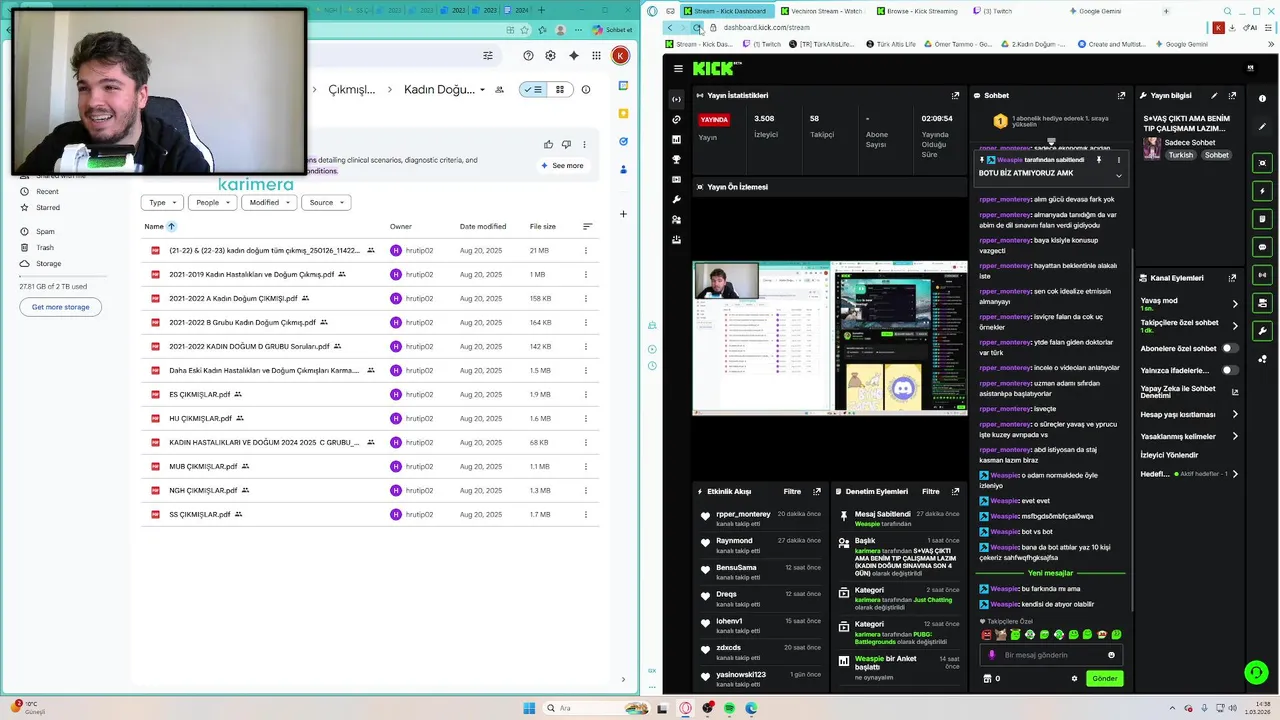Toggle stream preview widget in right rail

tap(1262, 163)
